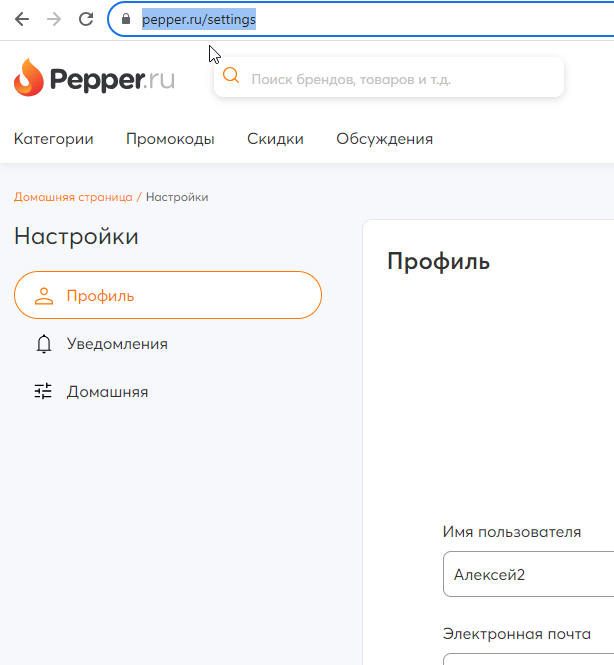614x665 pixels.
Task: Click the orange search magnifier icon
Action: pos(231,75)
